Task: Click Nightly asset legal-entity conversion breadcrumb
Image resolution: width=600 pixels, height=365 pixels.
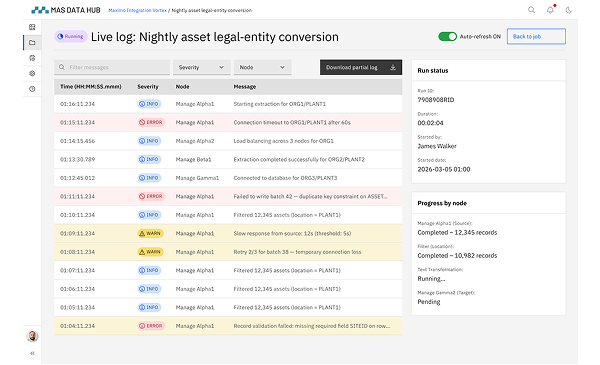Action: 212,10
